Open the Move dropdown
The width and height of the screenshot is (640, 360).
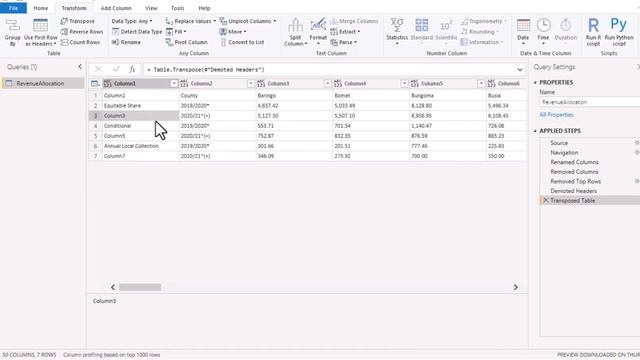click(233, 31)
